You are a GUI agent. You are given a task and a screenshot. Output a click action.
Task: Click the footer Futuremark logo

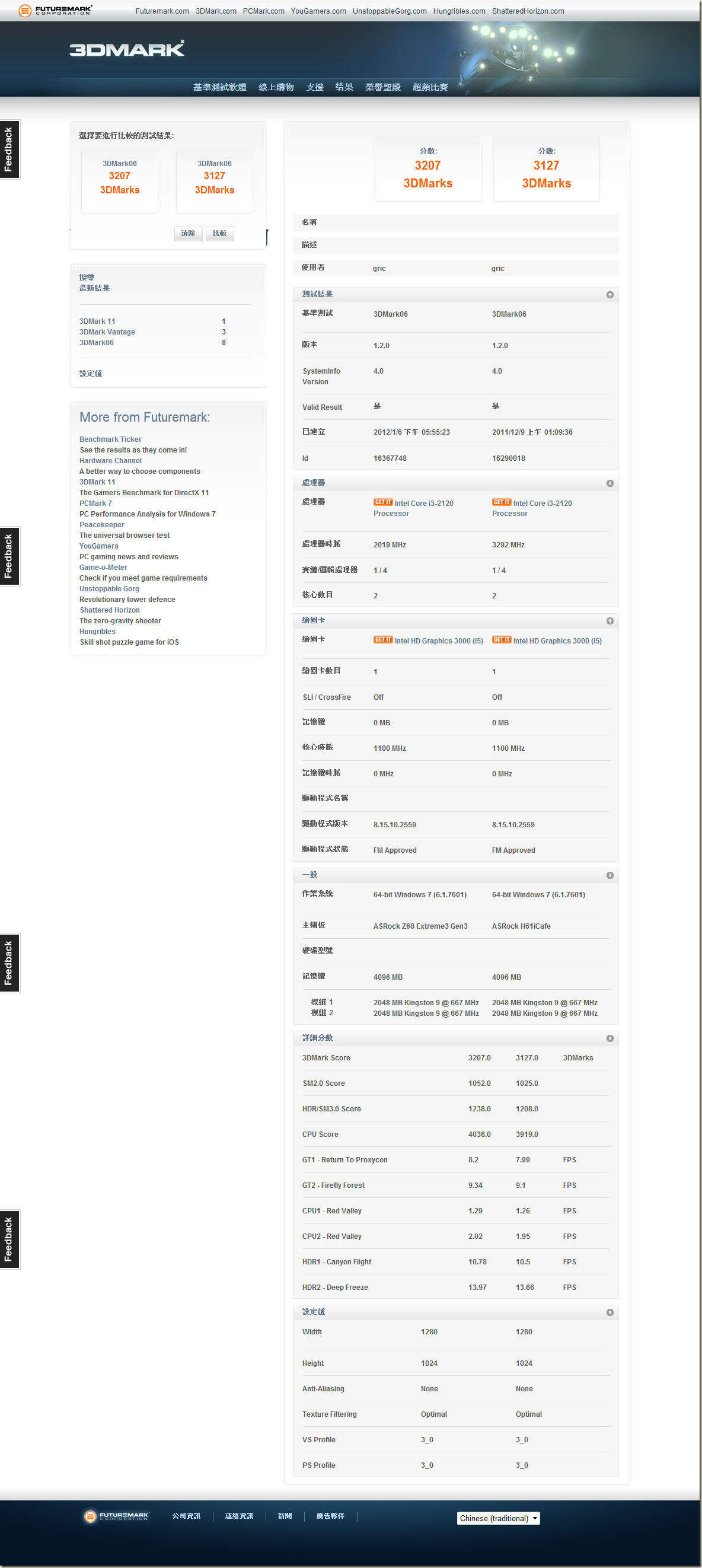(116, 1516)
